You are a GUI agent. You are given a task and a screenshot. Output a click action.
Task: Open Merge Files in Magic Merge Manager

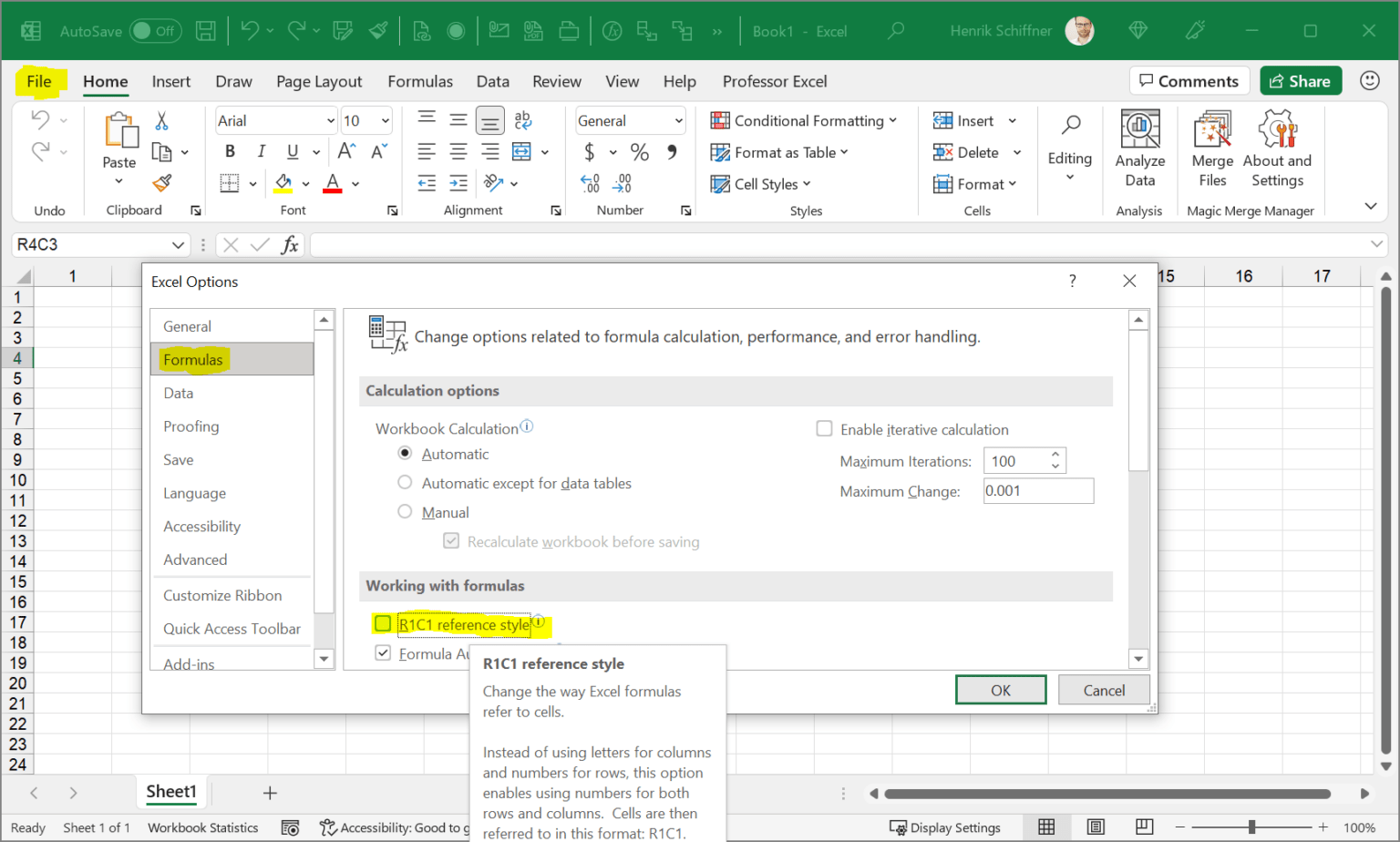pos(1212,146)
